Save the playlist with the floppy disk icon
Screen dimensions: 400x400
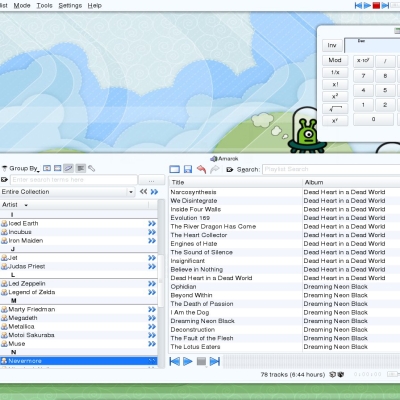coord(188,169)
